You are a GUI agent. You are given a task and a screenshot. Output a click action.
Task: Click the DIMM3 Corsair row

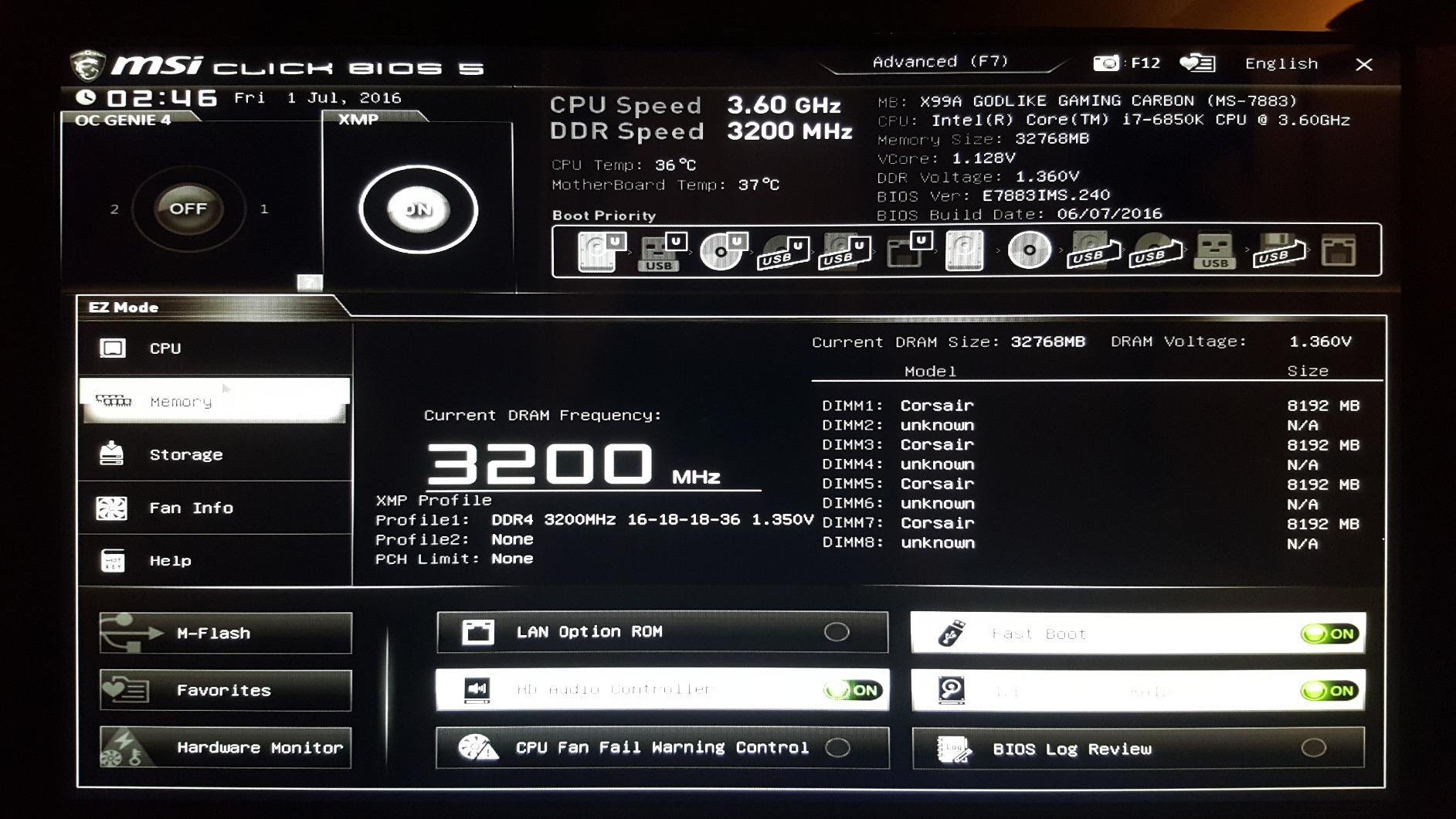click(x=1091, y=445)
